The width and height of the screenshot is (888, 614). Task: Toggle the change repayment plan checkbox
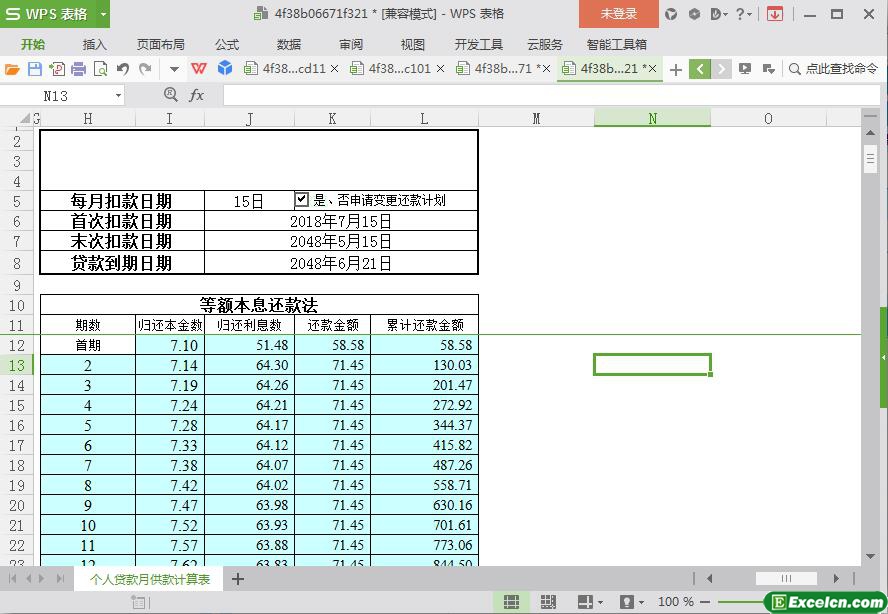[x=302, y=200]
